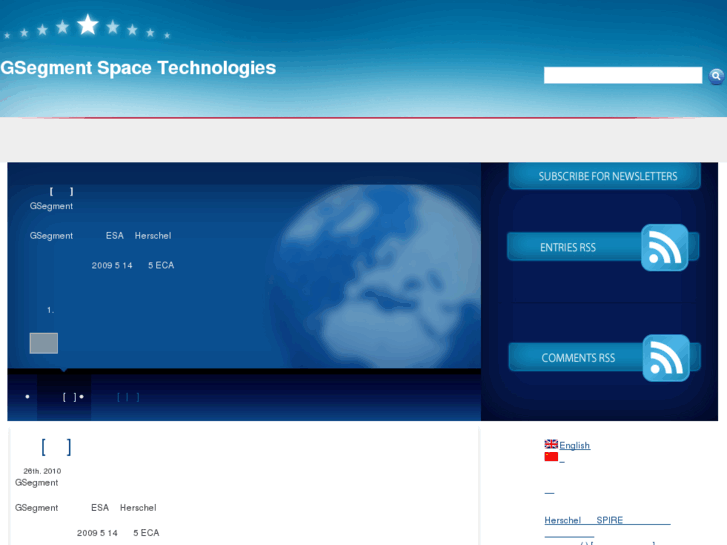Click the UK flag icon

551,444
